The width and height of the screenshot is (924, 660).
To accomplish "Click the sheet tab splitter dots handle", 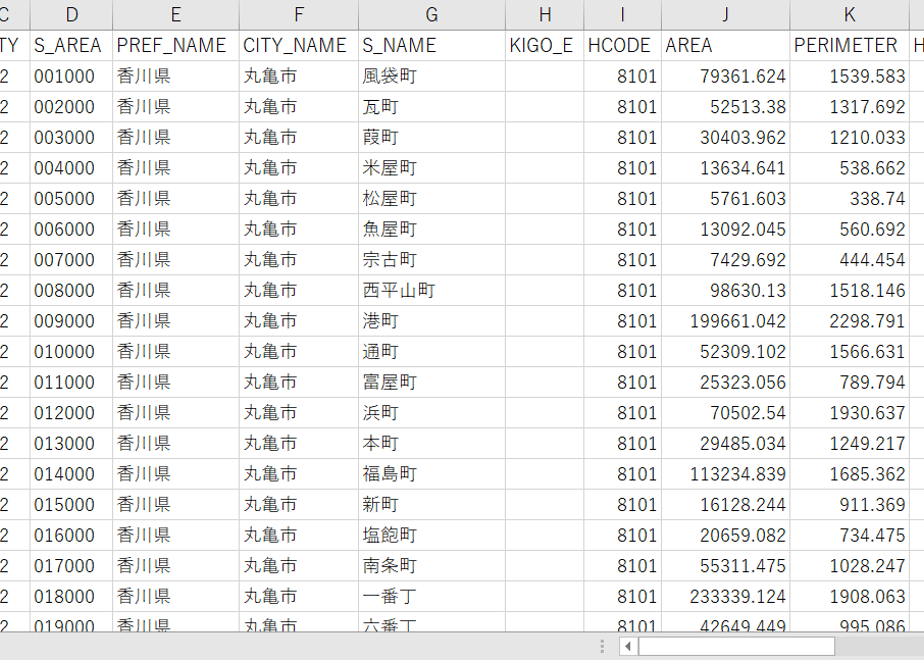I will tap(602, 646).
